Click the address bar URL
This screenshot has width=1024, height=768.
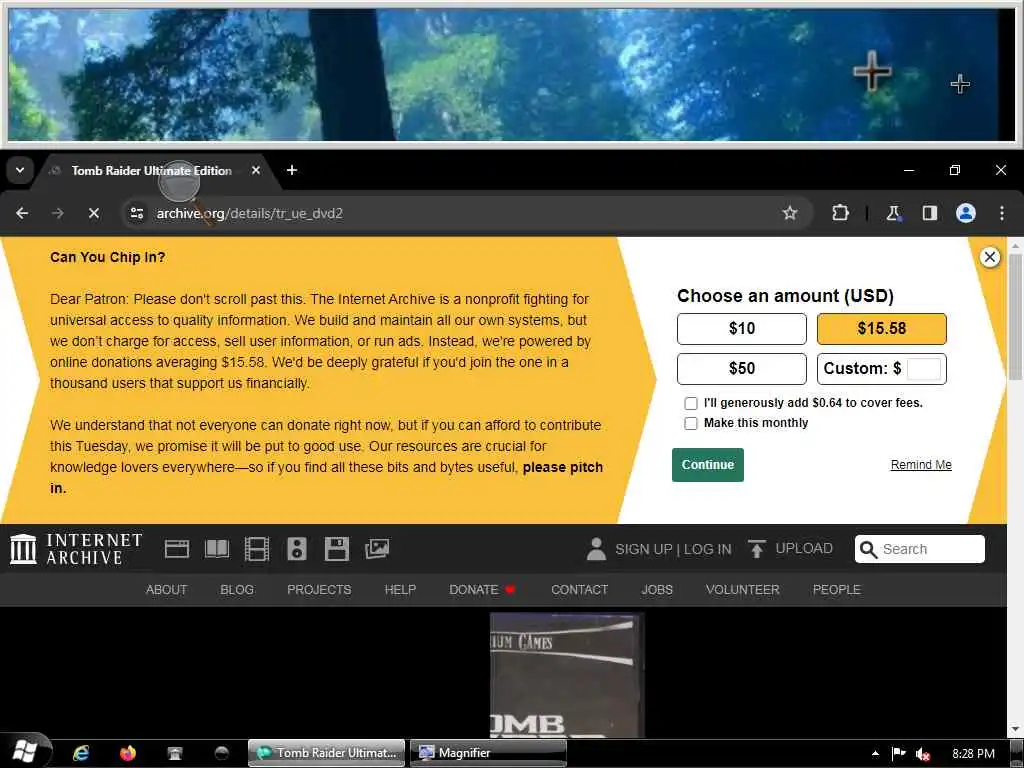click(x=249, y=214)
